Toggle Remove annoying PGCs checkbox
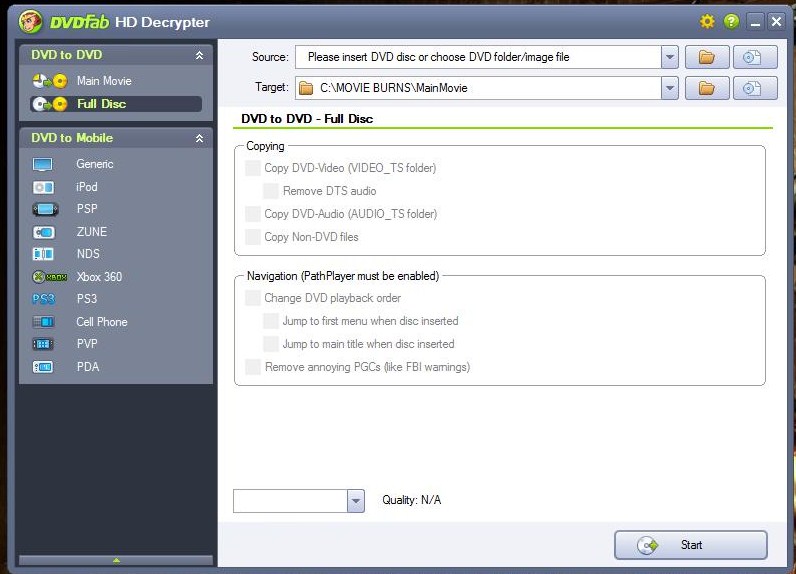 click(x=253, y=367)
